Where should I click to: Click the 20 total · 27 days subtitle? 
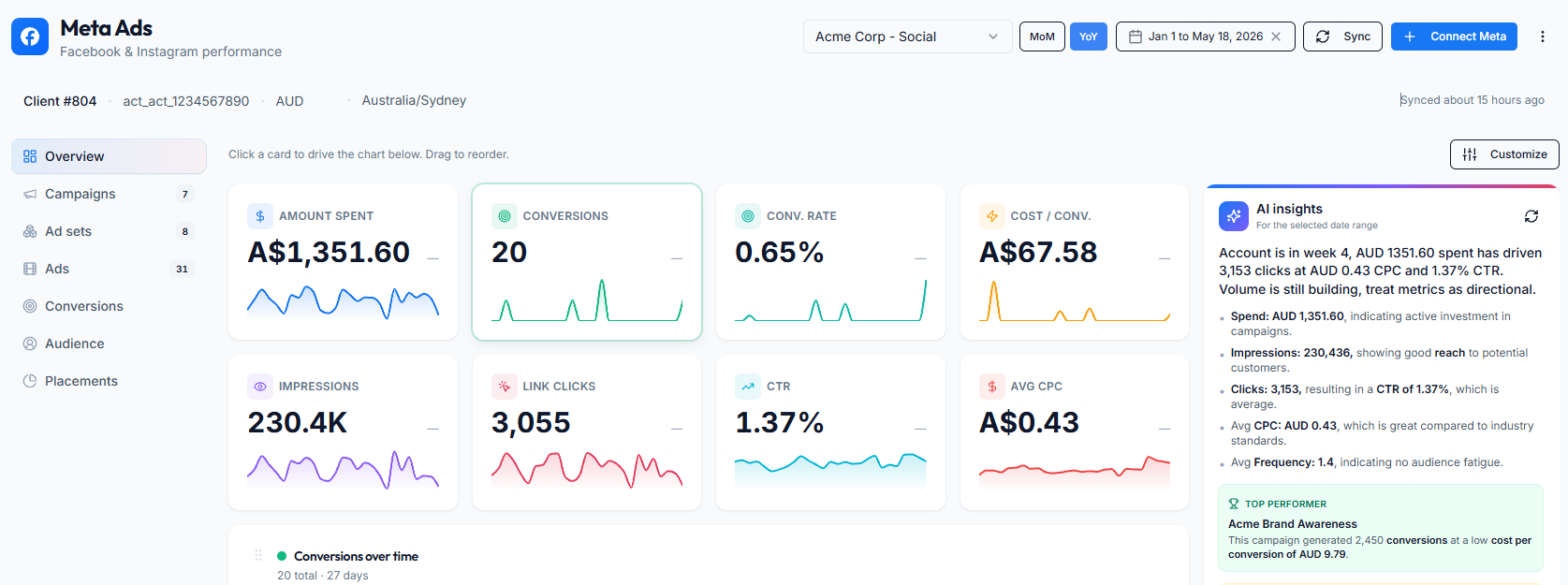(323, 576)
